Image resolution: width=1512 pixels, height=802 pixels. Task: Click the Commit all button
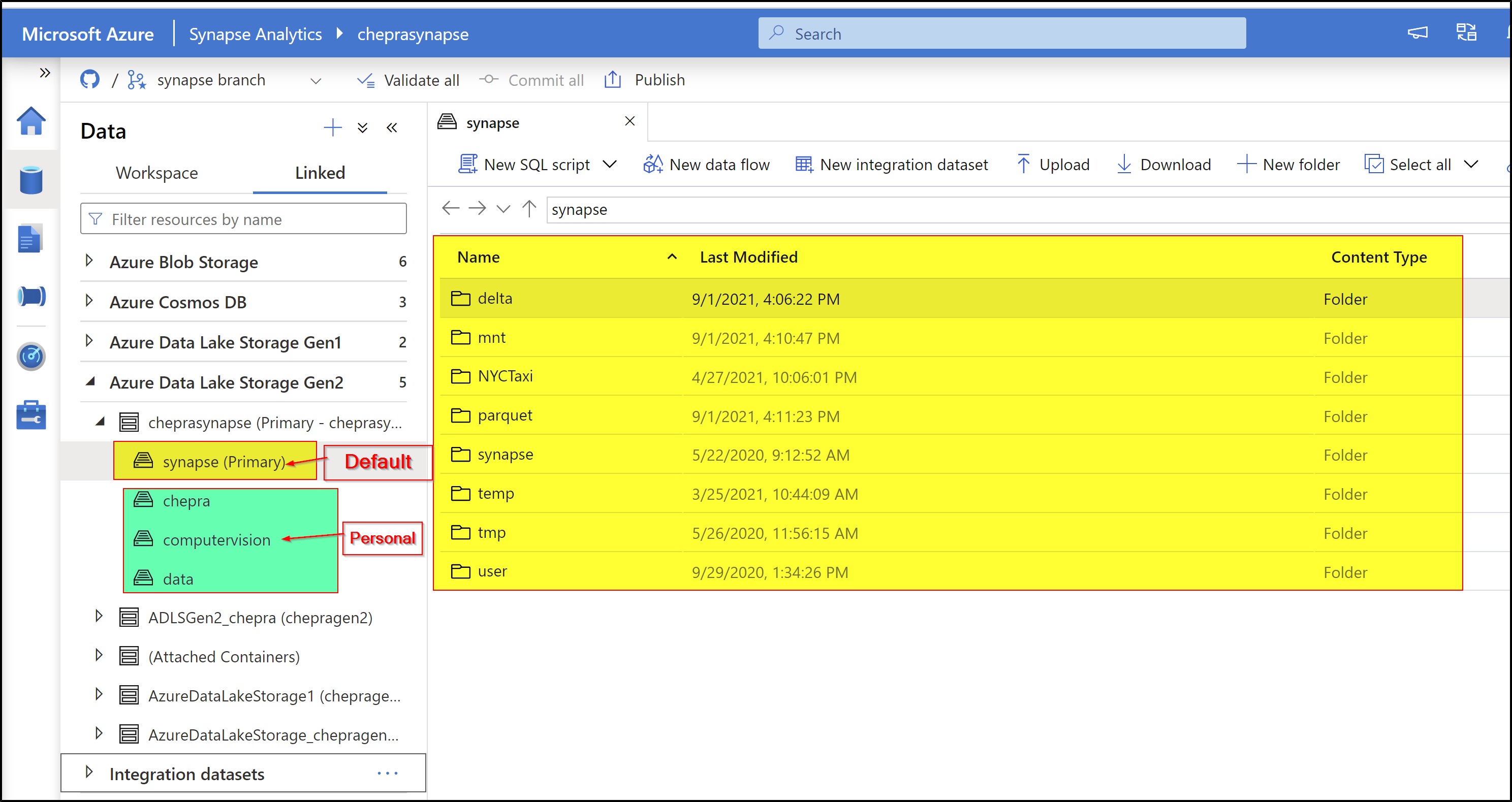(x=531, y=80)
